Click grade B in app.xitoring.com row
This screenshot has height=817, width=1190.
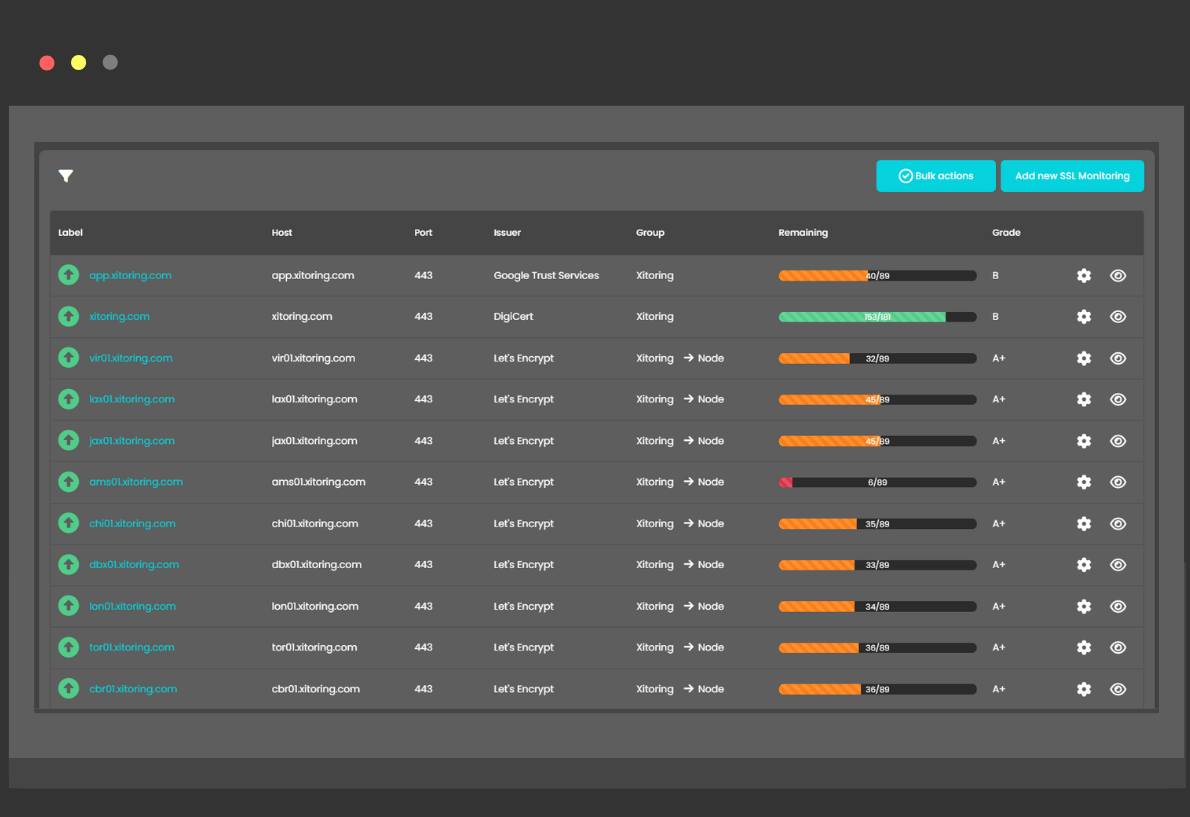tap(995, 275)
